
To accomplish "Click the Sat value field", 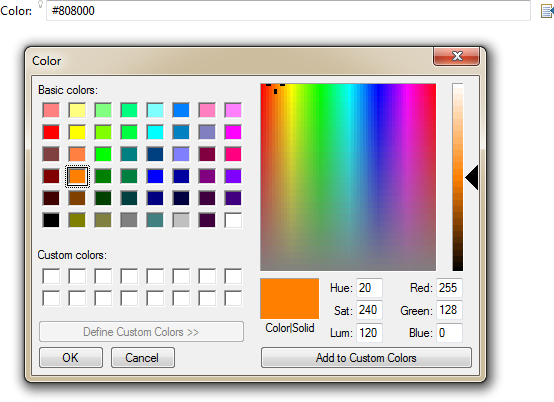I will tap(369, 310).
